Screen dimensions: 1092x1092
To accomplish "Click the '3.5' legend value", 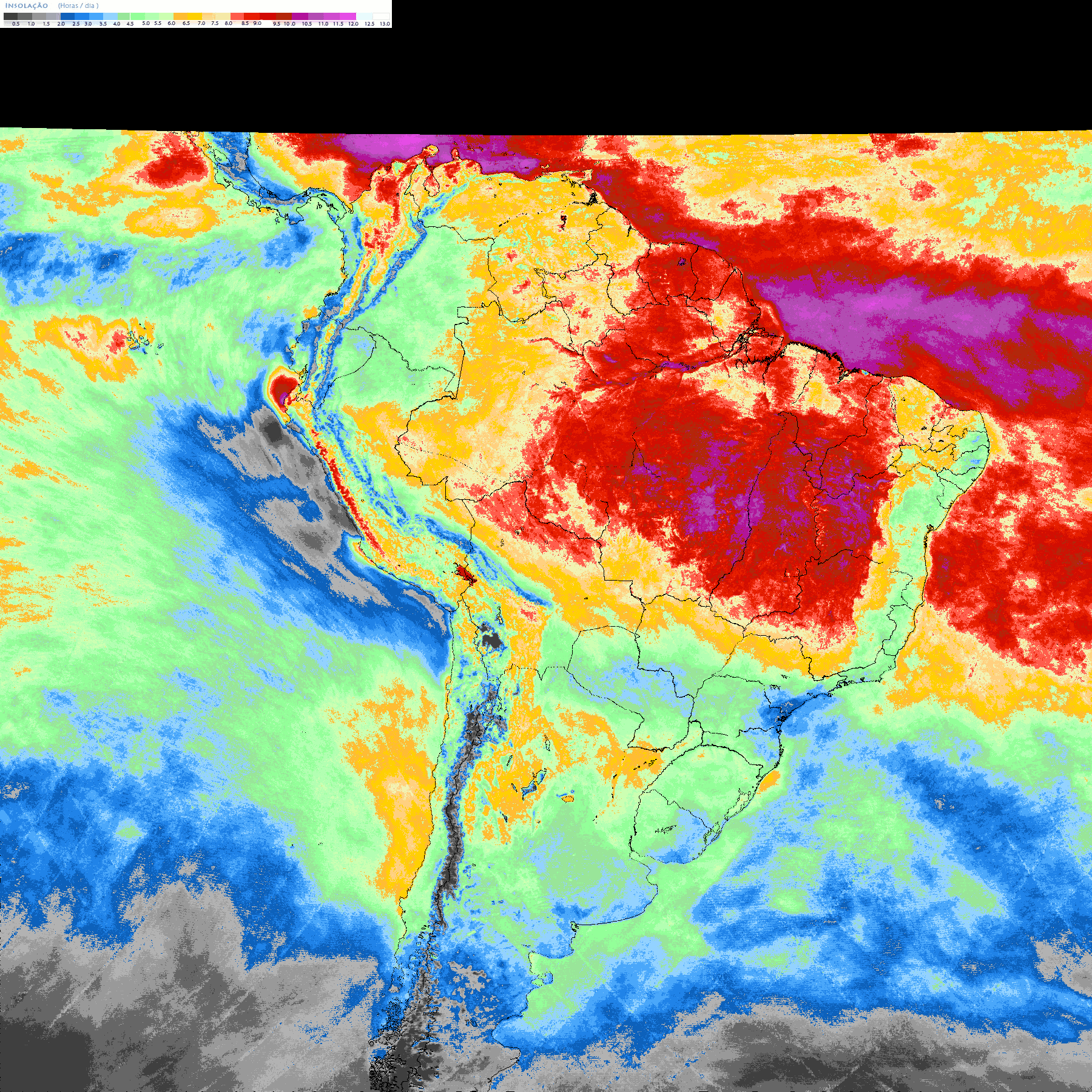I will [103, 24].
